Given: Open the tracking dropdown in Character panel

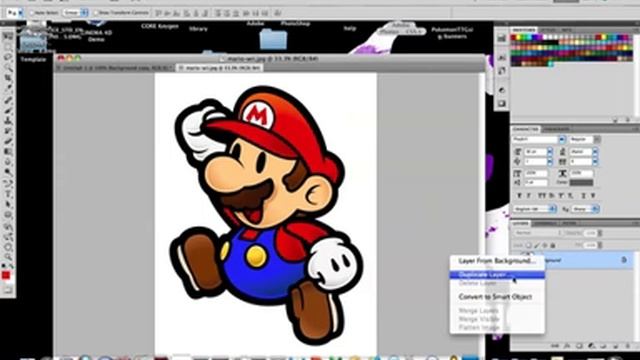Looking at the screenshot, I should point(595,162).
